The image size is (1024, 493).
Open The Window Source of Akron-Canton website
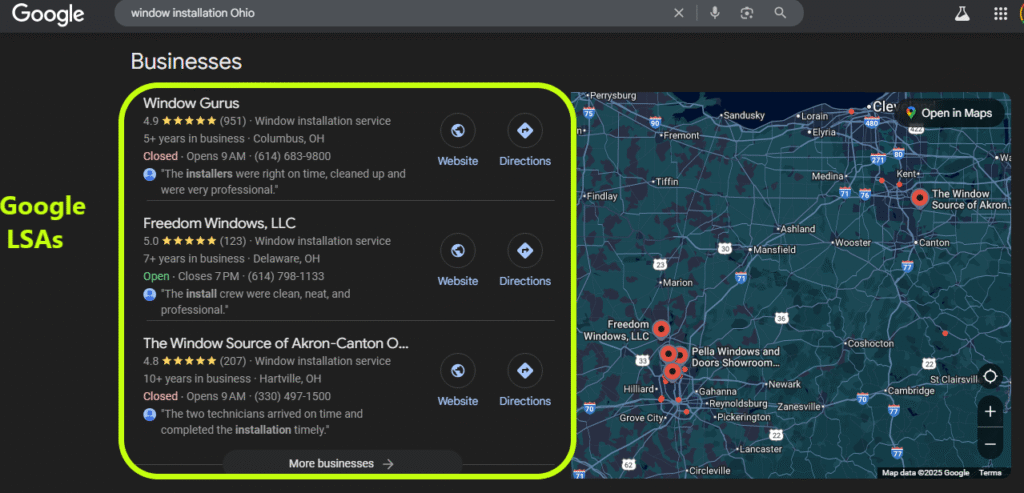click(458, 382)
